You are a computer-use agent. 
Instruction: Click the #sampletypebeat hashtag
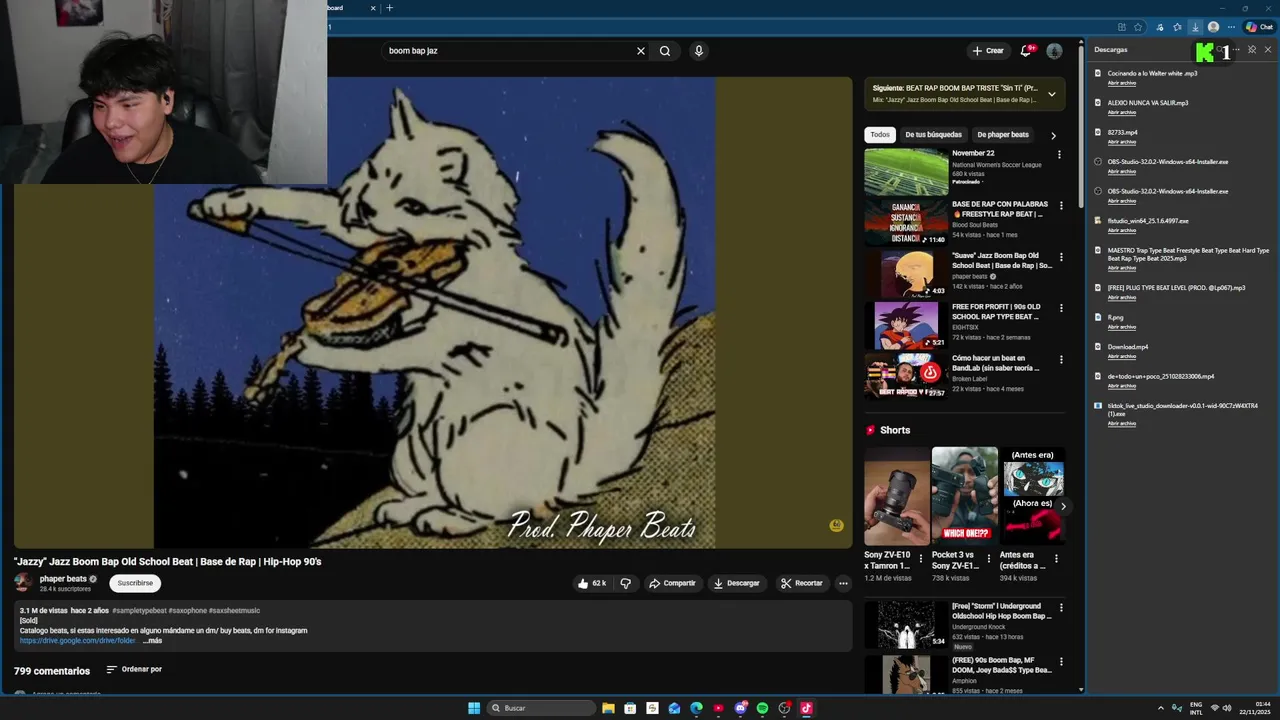[x=139, y=611]
